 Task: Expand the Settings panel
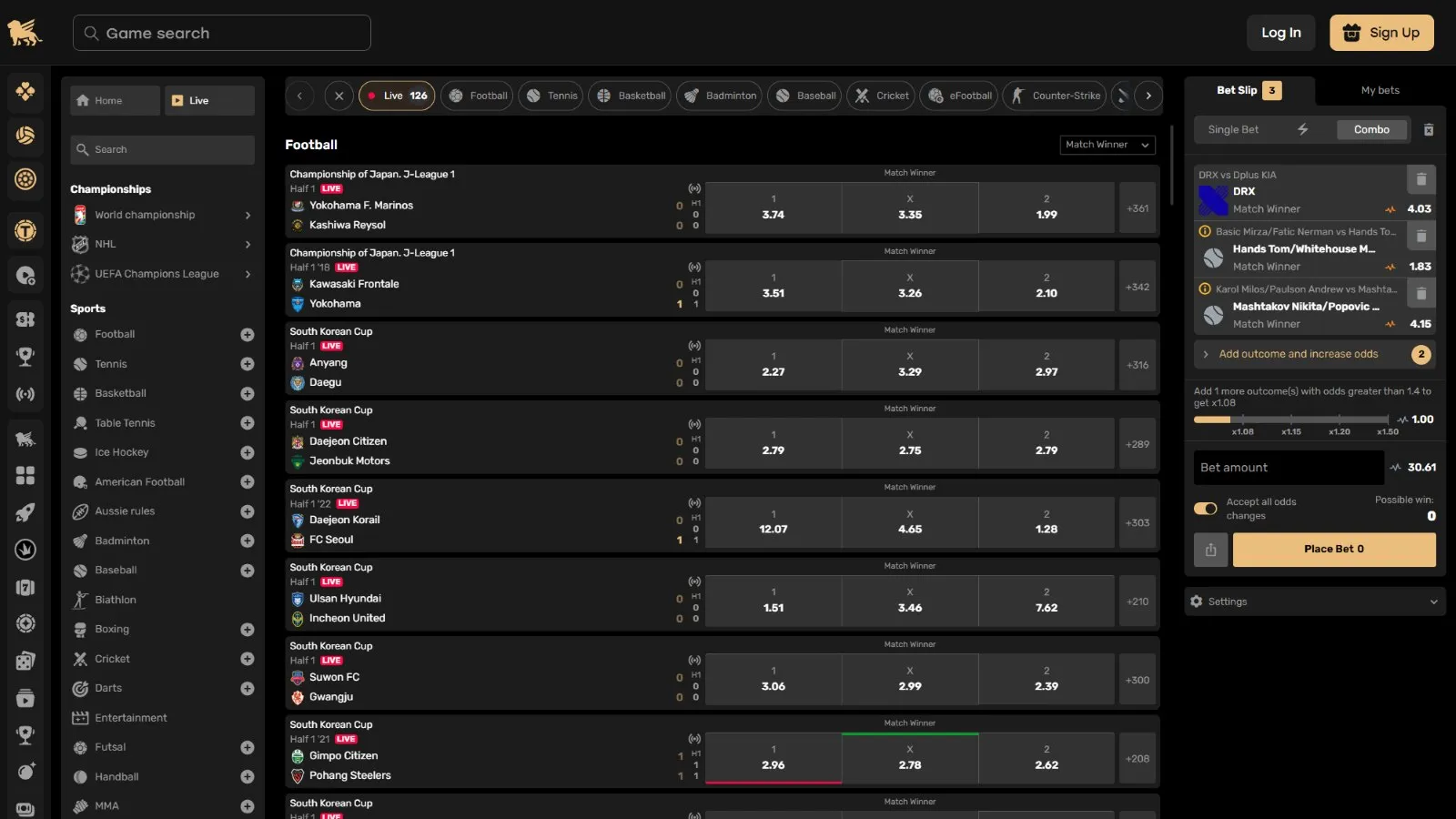click(1314, 602)
